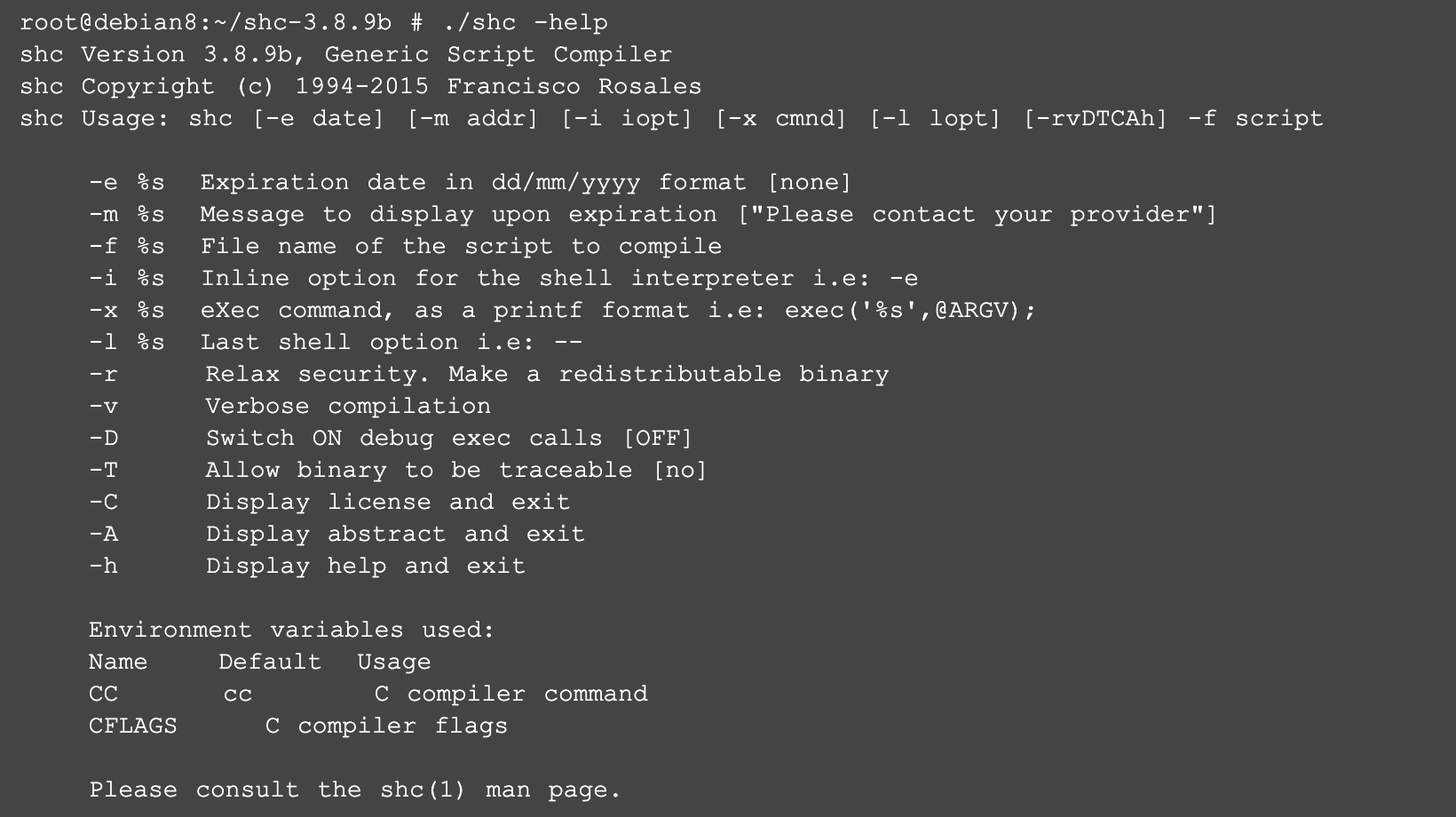Click the '-v' Verbose compilation flag
Viewport: 1456px width, 817px height.
(x=103, y=406)
